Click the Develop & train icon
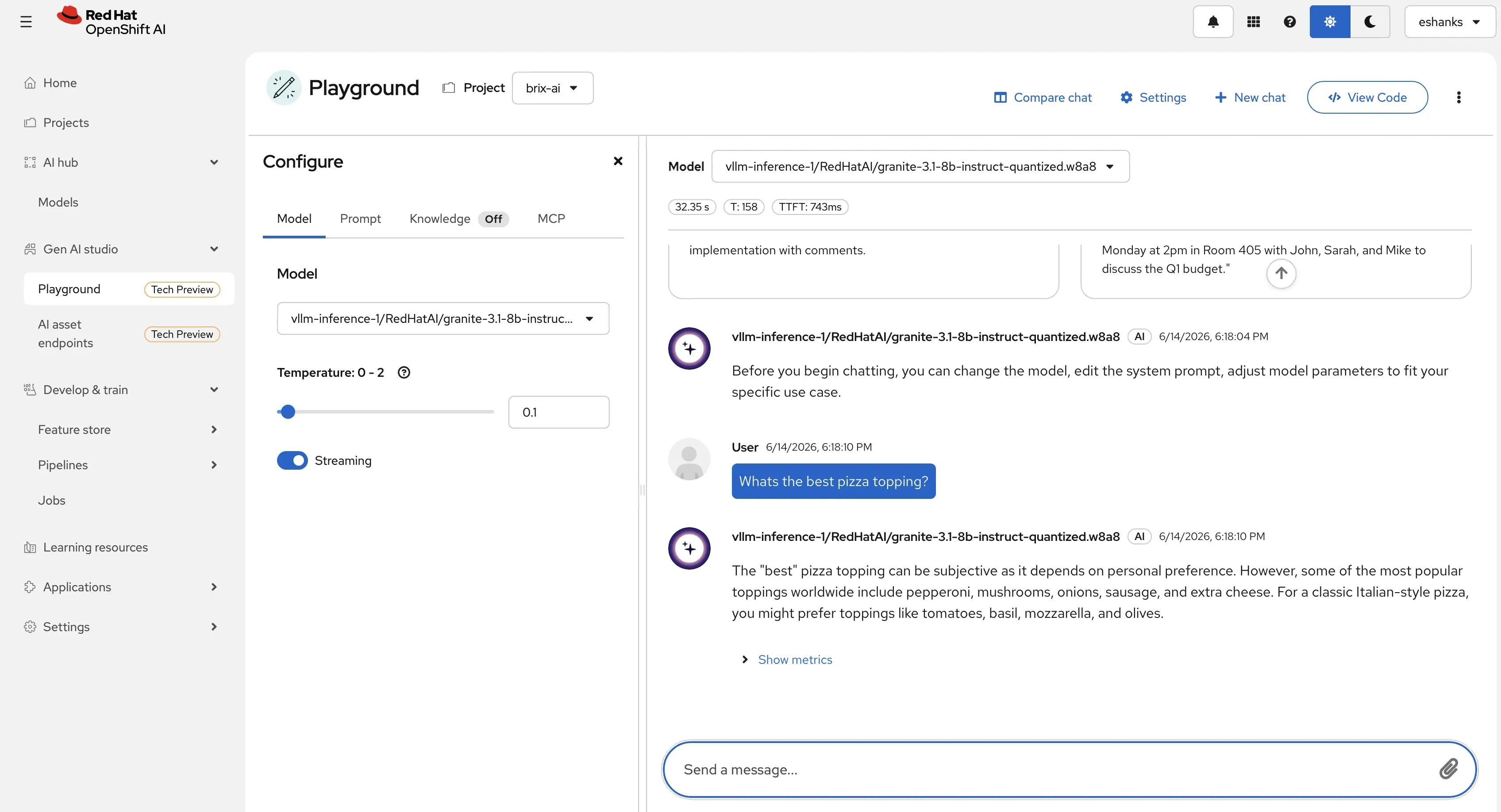This screenshot has height=812, width=1501. tap(30, 390)
